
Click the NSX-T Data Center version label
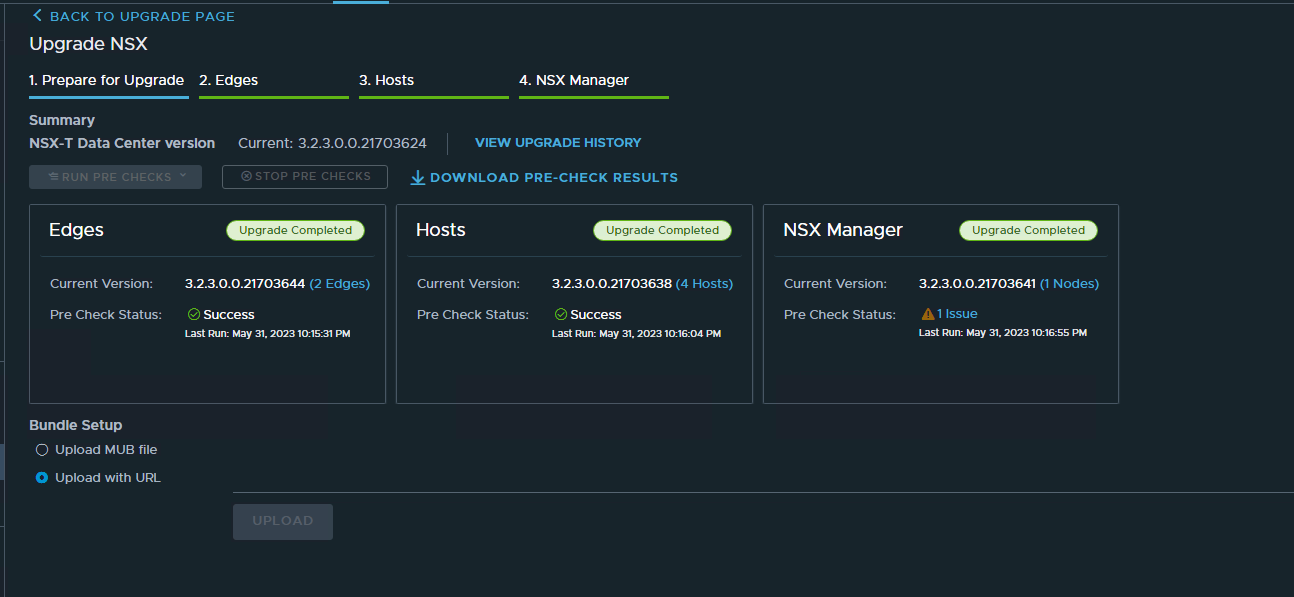(122, 143)
